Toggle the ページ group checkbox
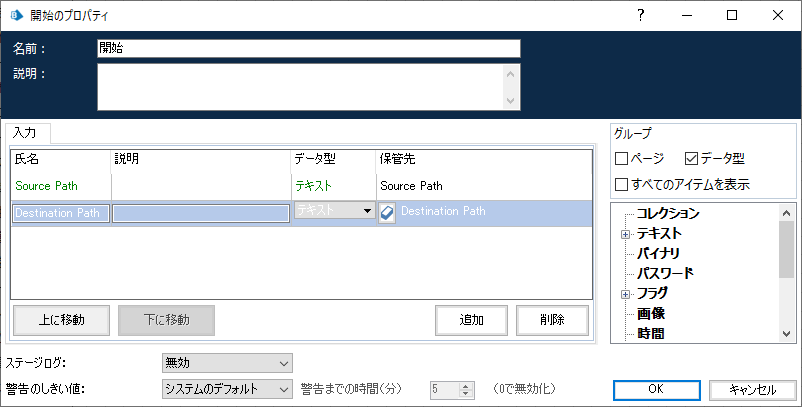This screenshot has height=407, width=802. [x=621, y=159]
